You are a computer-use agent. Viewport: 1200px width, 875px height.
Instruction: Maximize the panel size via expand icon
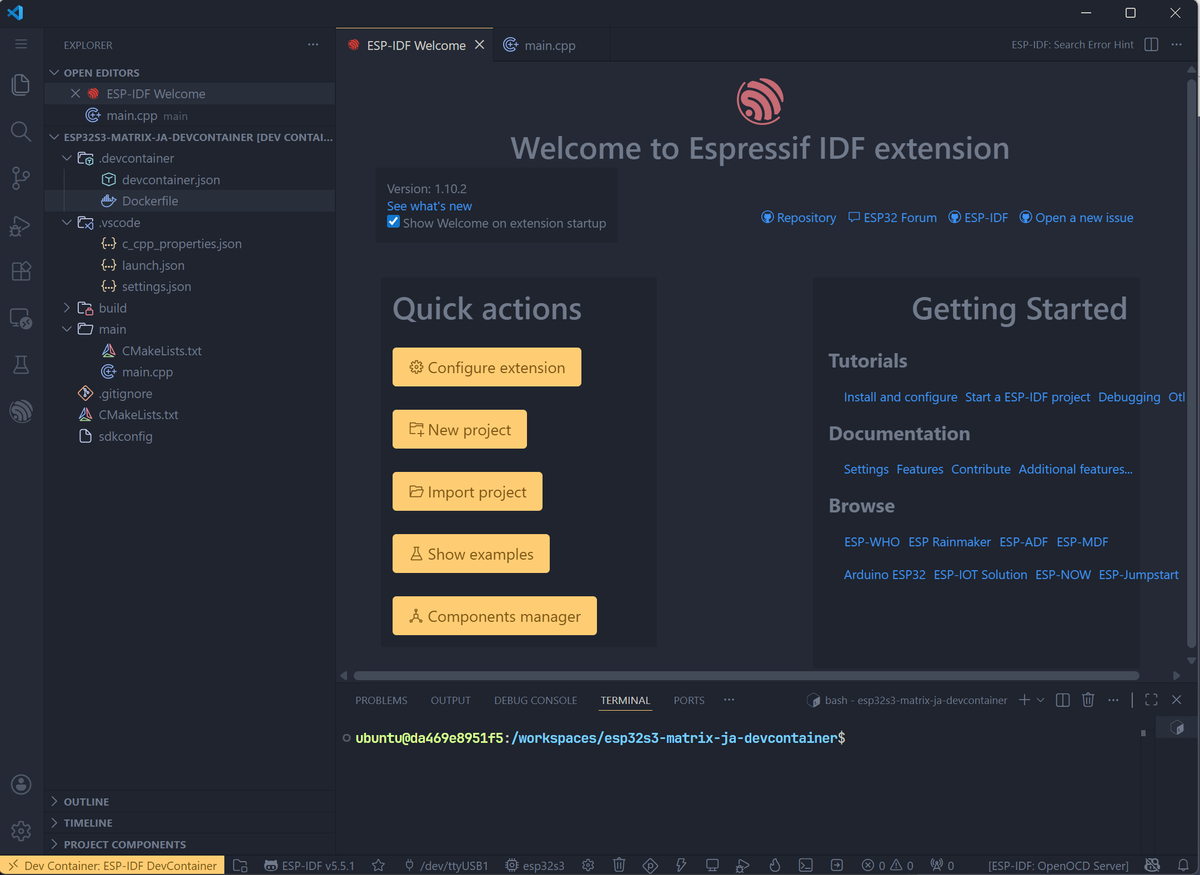coord(1151,700)
